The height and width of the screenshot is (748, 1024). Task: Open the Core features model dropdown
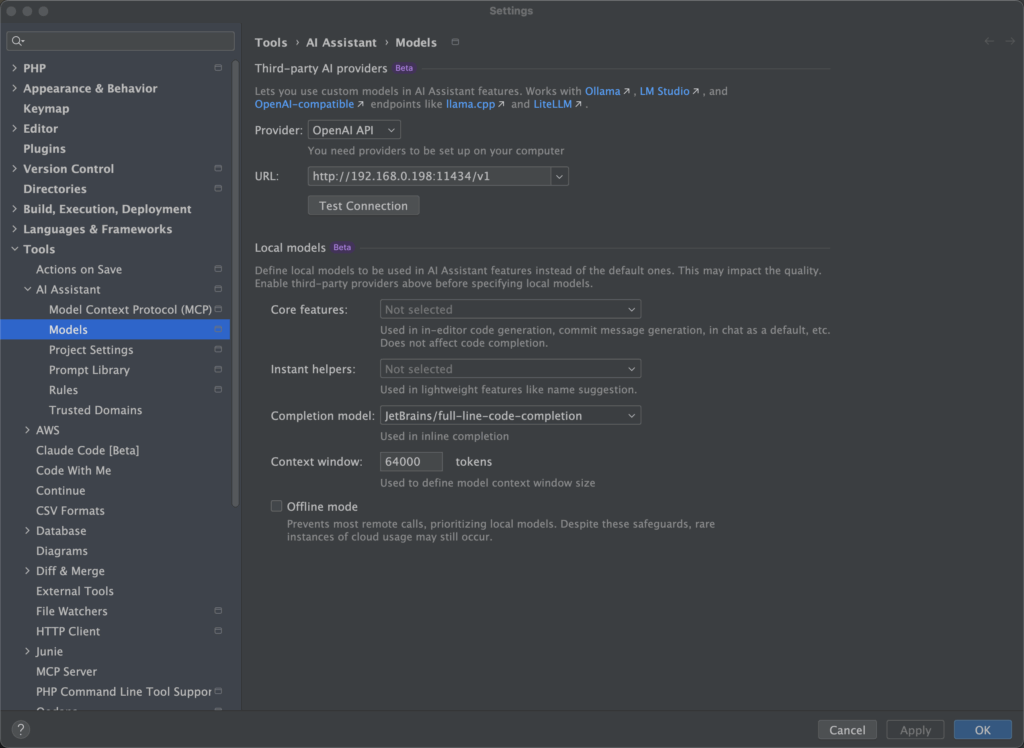coord(510,310)
